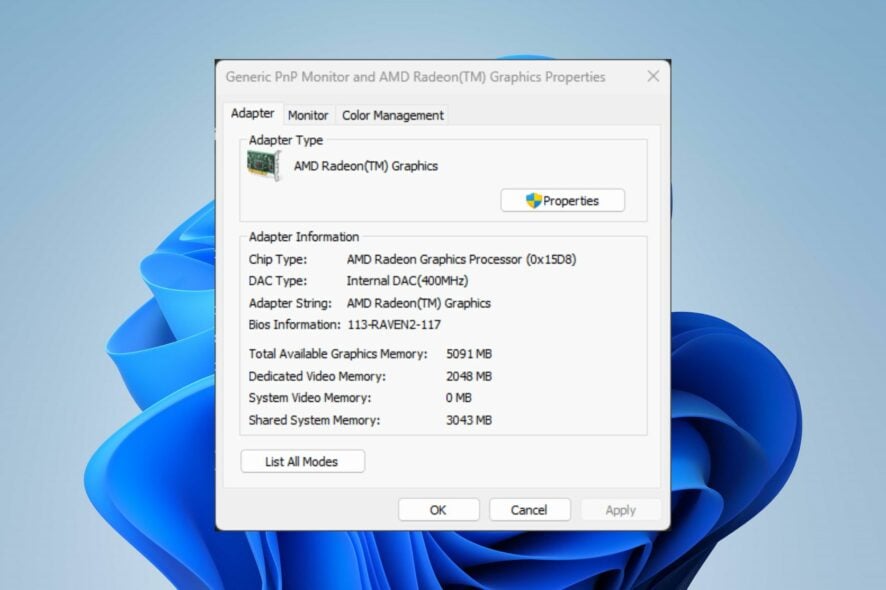This screenshot has height=590, width=886.
Task: Click the Adapter String value 'AMD Radeon(TM) Graphics'
Action: (419, 303)
